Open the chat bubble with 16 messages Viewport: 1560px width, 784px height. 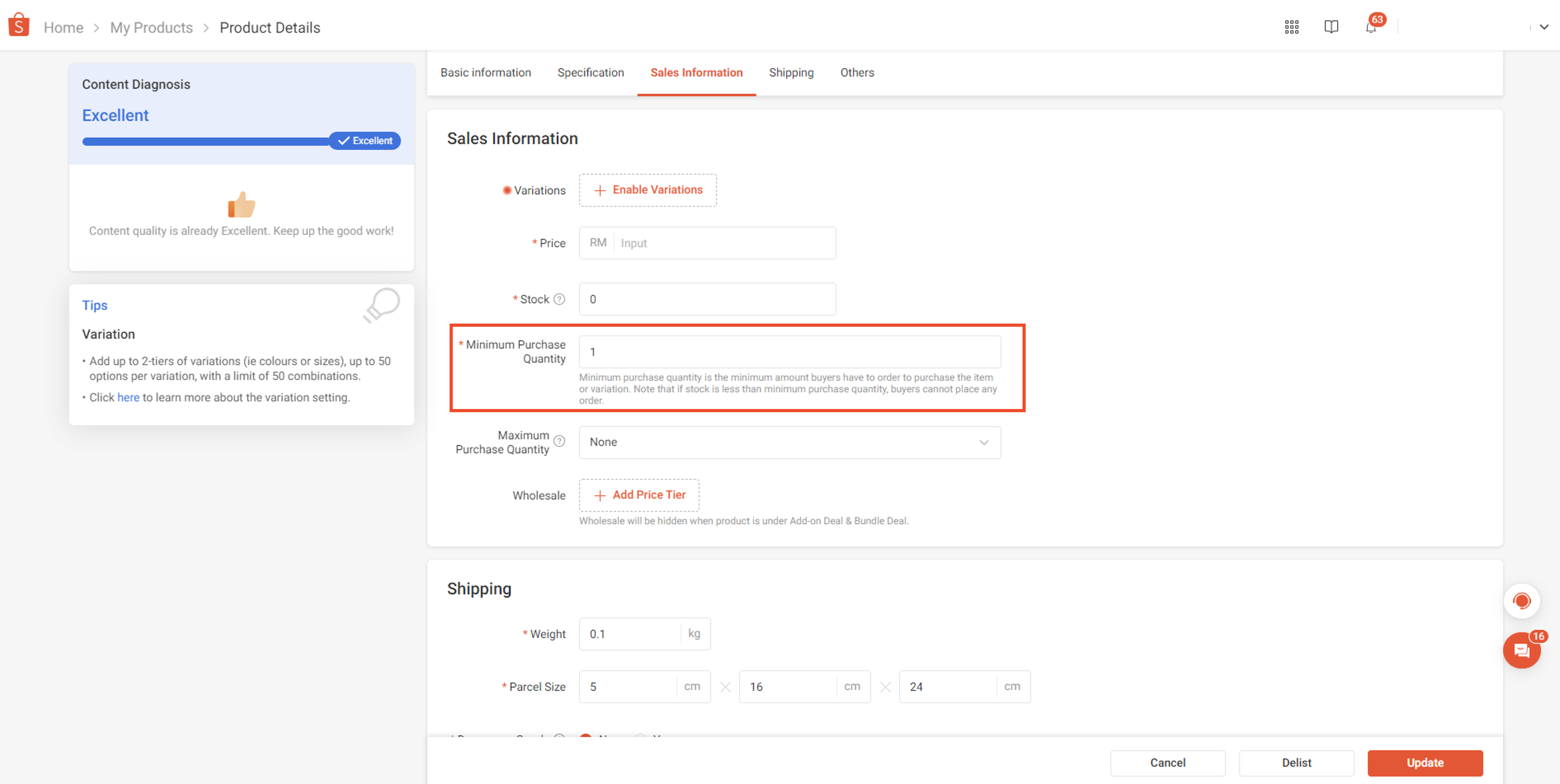tap(1522, 650)
